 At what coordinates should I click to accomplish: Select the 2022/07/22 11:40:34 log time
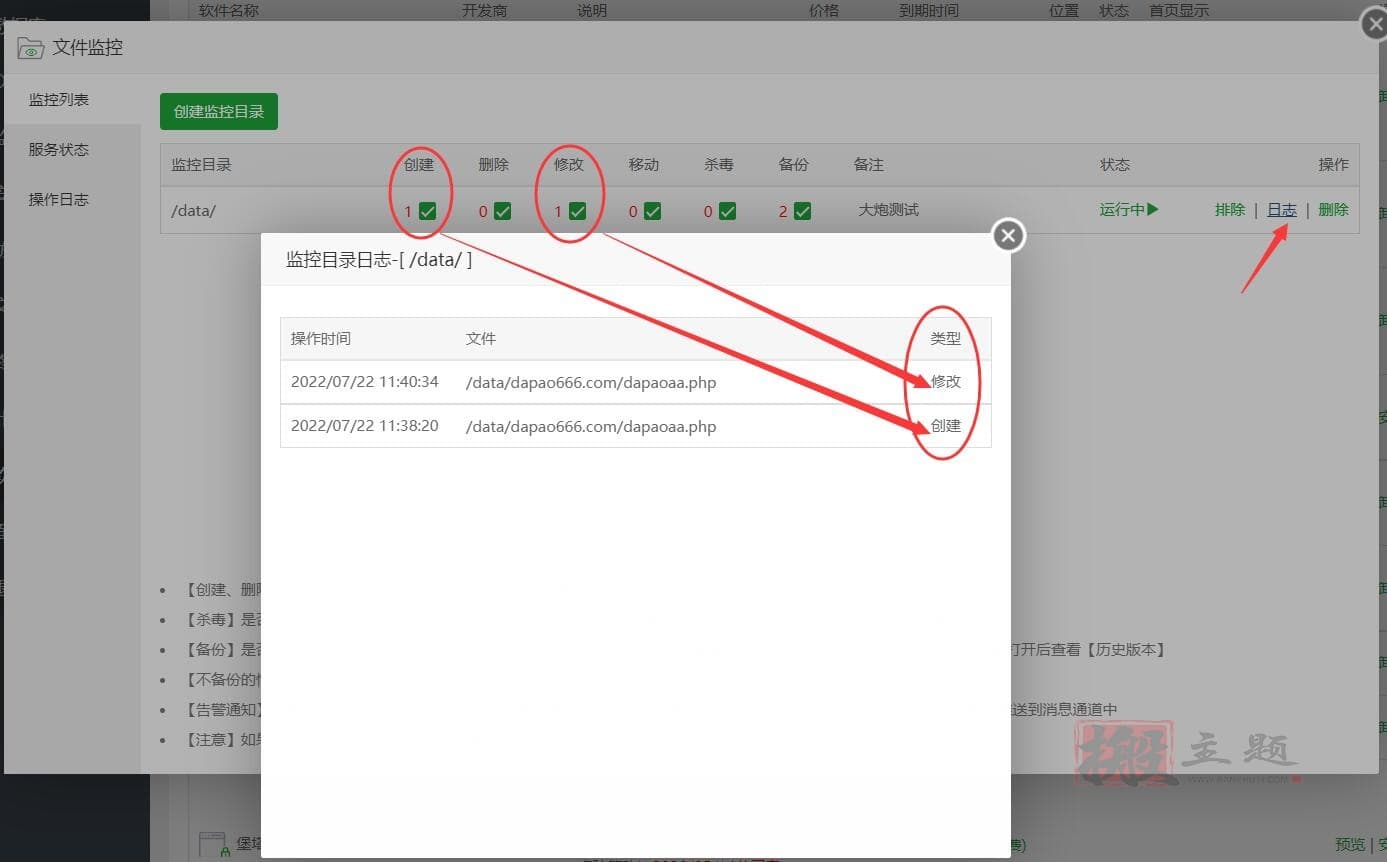[x=365, y=382]
